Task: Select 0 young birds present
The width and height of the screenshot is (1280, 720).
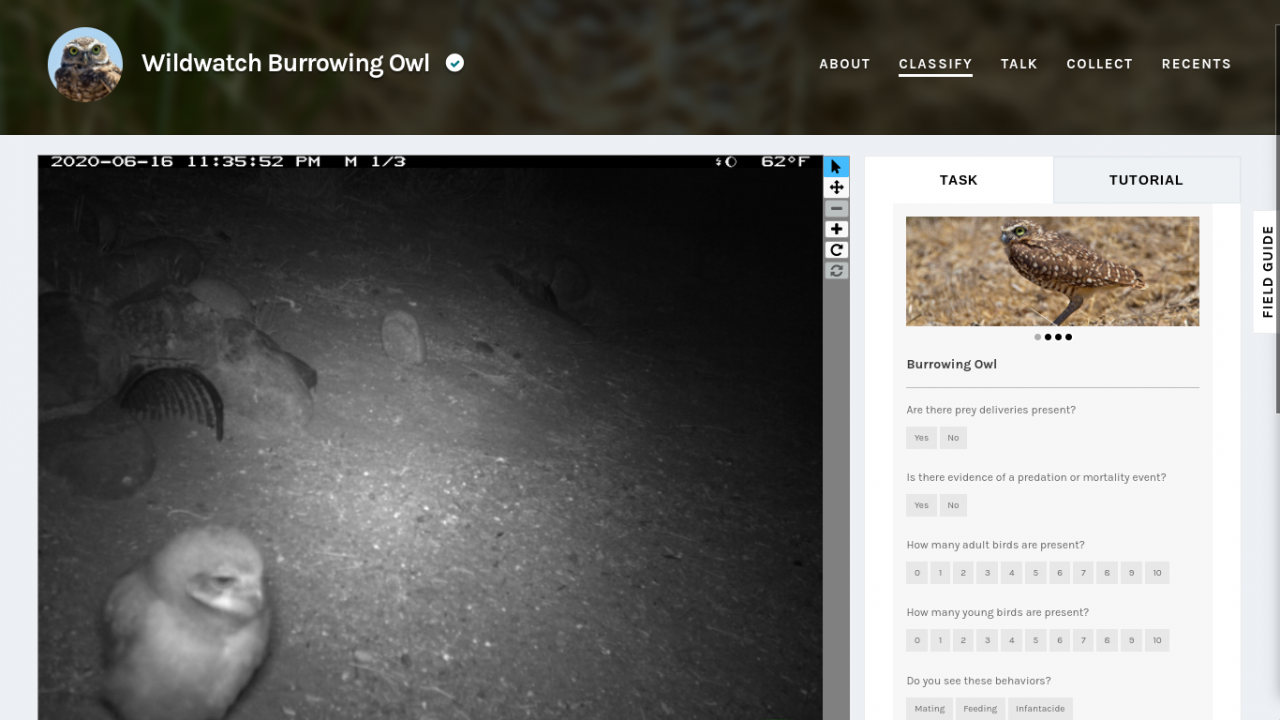Action: [917, 640]
